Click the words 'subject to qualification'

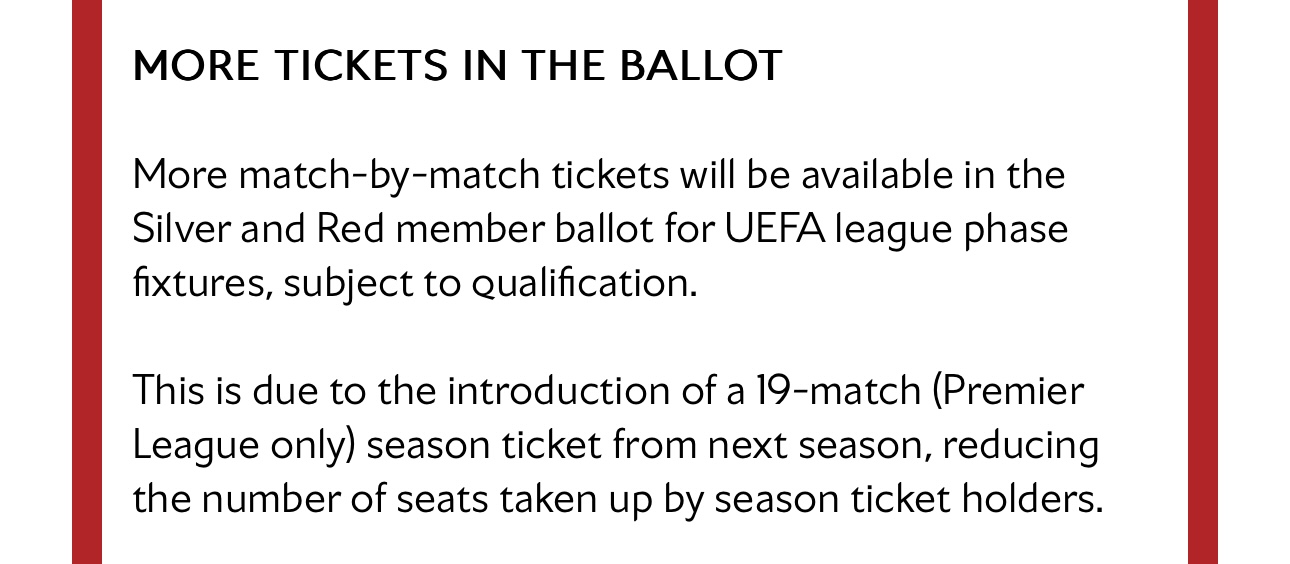pos(487,284)
